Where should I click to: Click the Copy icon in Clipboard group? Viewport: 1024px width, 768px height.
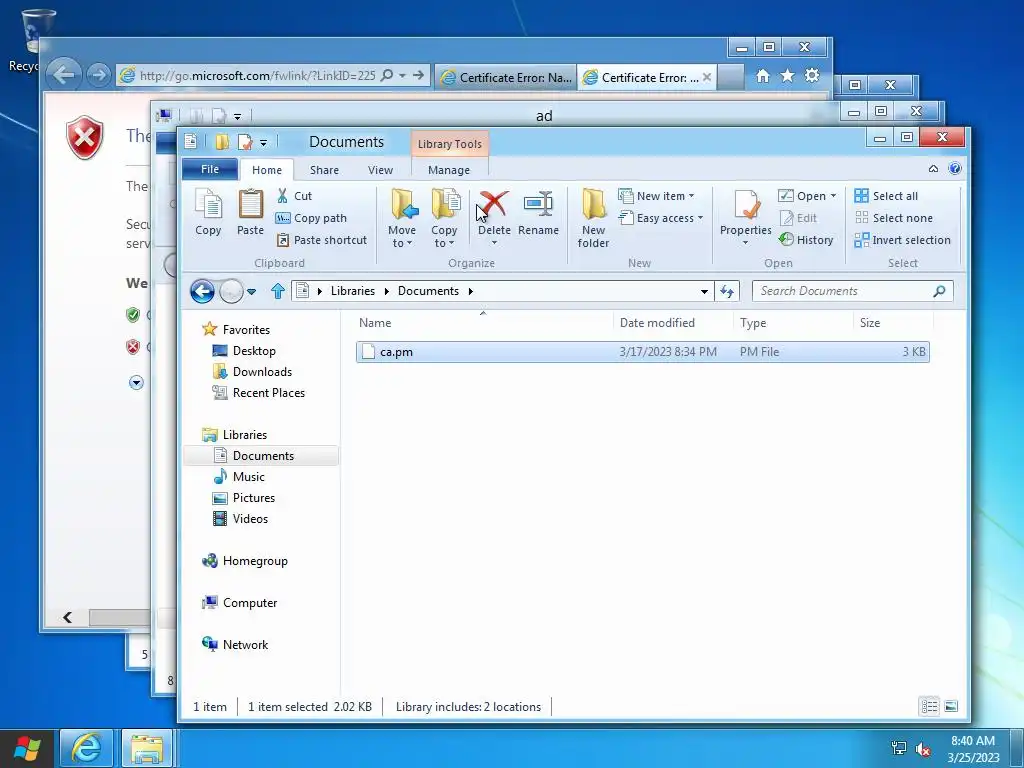click(x=208, y=212)
